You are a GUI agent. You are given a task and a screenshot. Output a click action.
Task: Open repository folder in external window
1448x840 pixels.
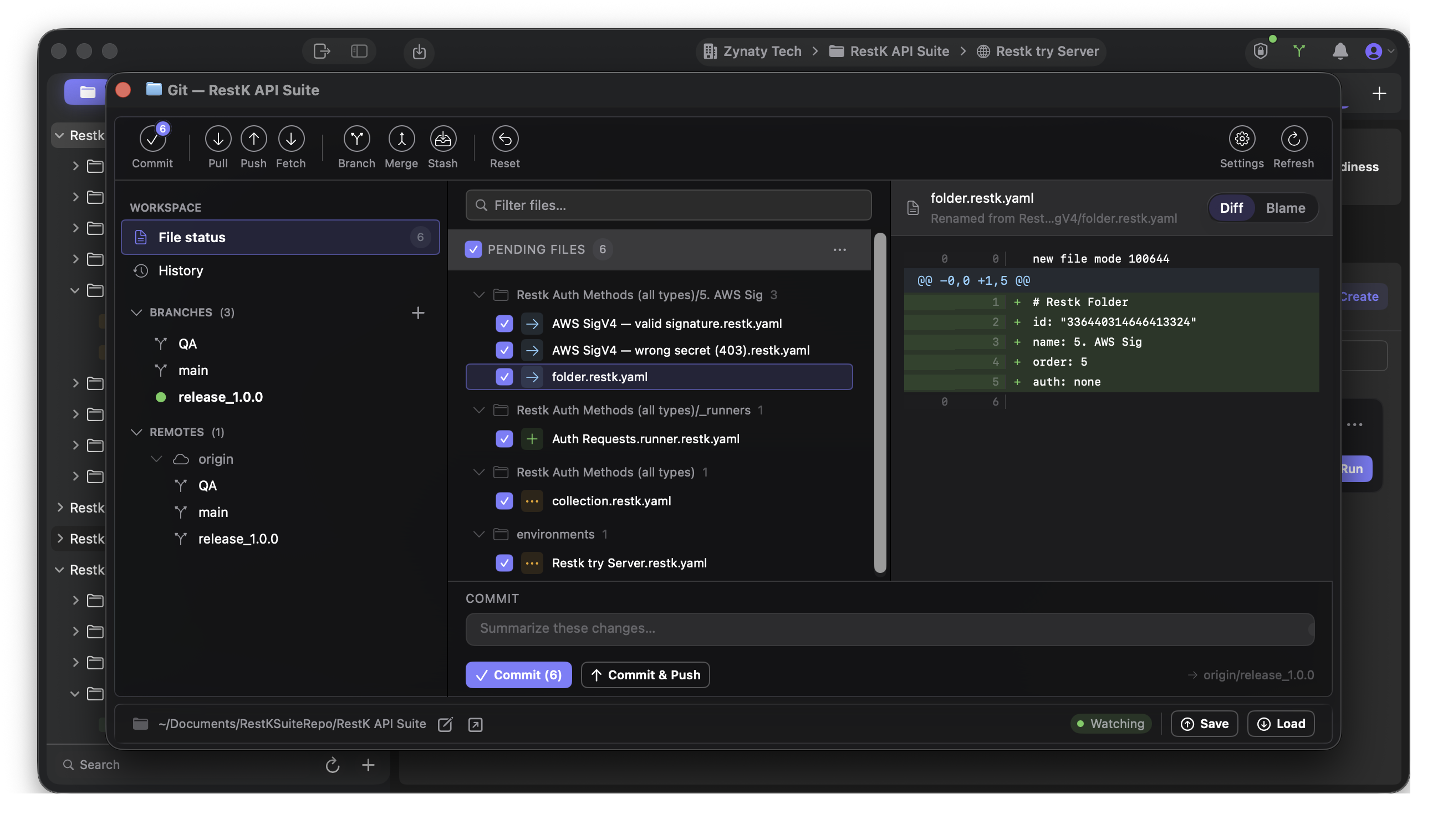[x=475, y=724]
